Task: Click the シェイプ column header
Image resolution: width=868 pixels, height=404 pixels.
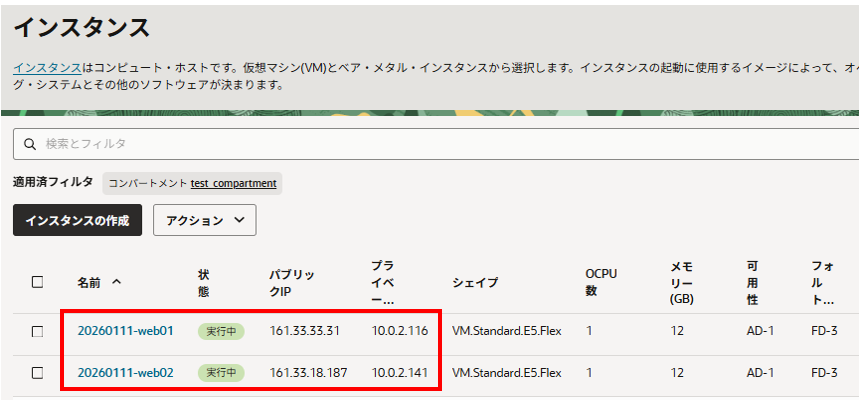Action: (x=475, y=282)
